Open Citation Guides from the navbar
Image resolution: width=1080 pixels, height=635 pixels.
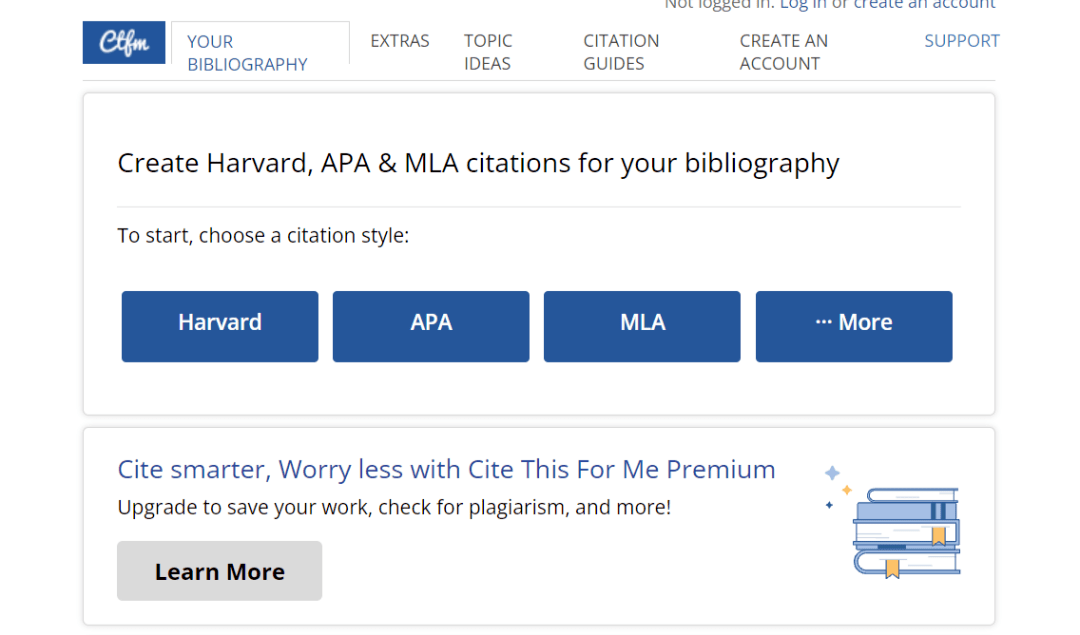coord(621,52)
